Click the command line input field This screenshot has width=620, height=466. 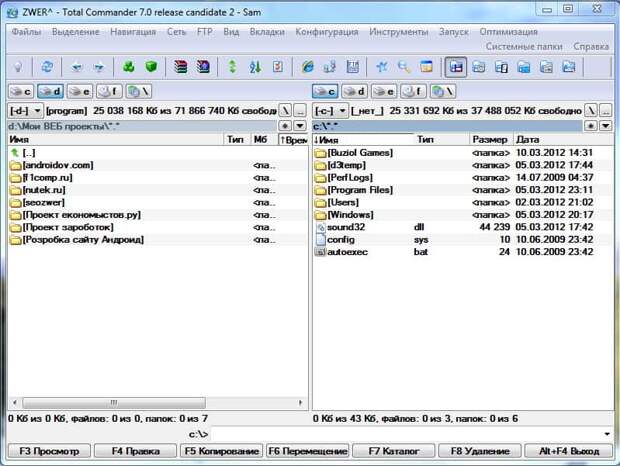click(406, 434)
